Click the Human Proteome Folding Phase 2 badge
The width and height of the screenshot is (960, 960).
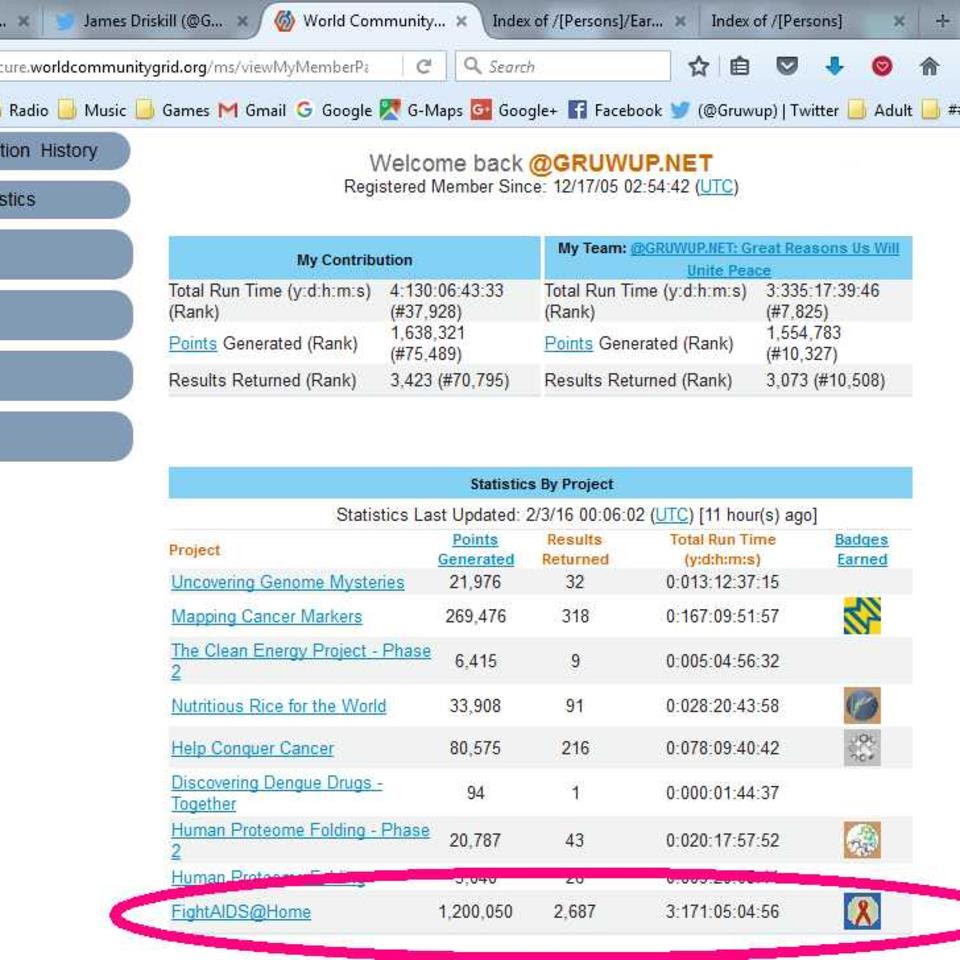pos(862,839)
